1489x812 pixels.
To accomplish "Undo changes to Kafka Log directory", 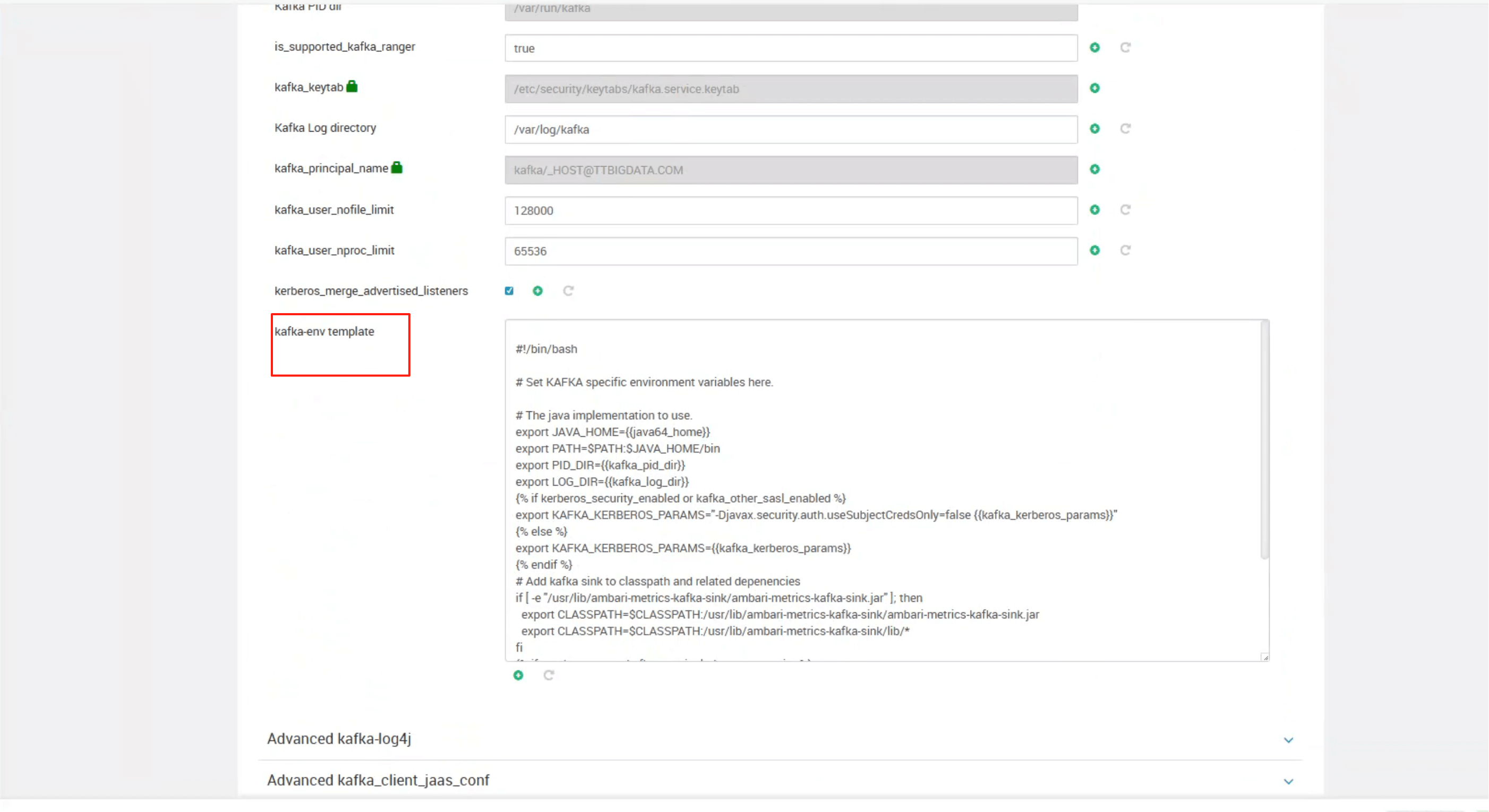I will click(x=1125, y=129).
